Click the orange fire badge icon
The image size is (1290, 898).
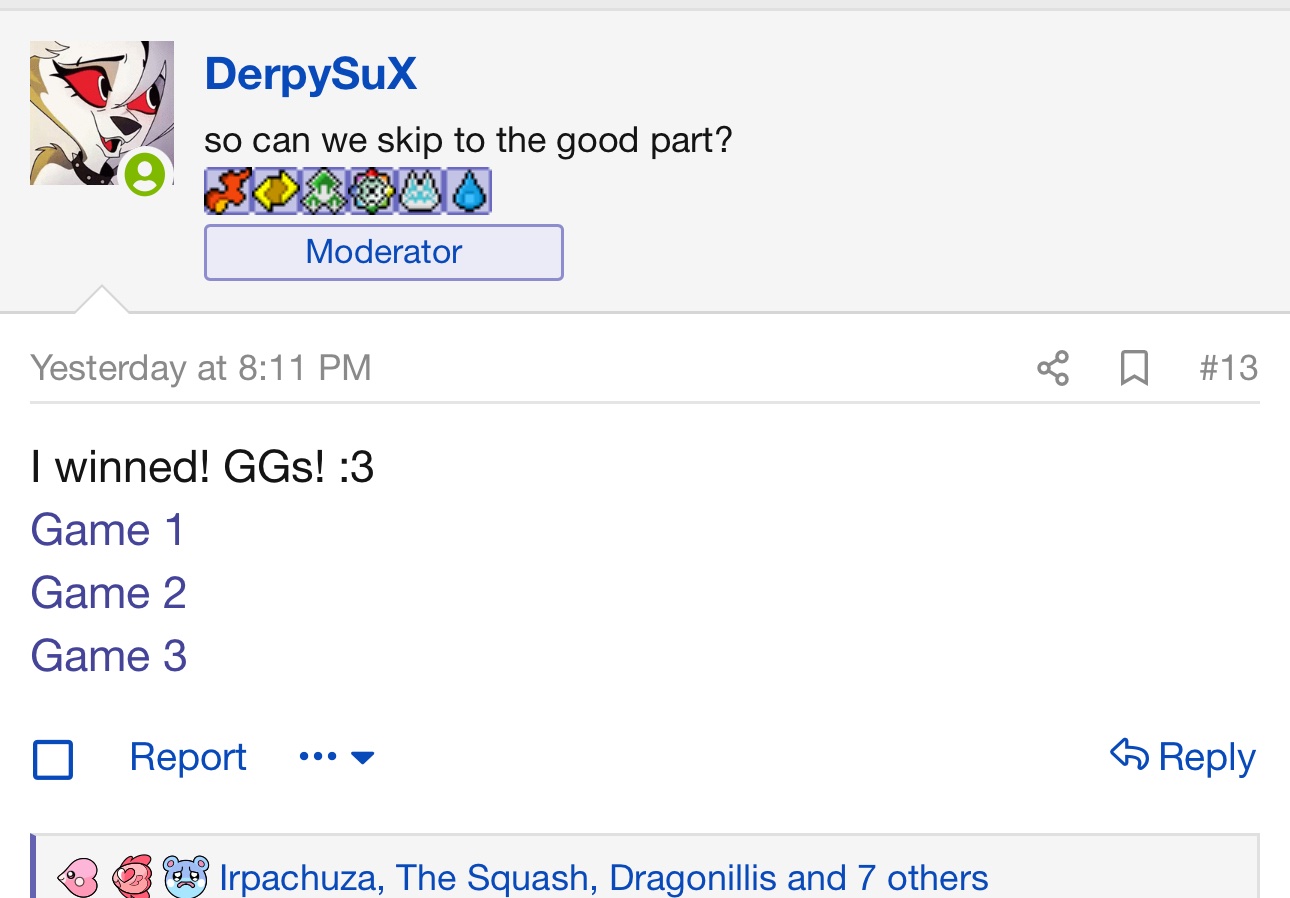[x=228, y=191]
